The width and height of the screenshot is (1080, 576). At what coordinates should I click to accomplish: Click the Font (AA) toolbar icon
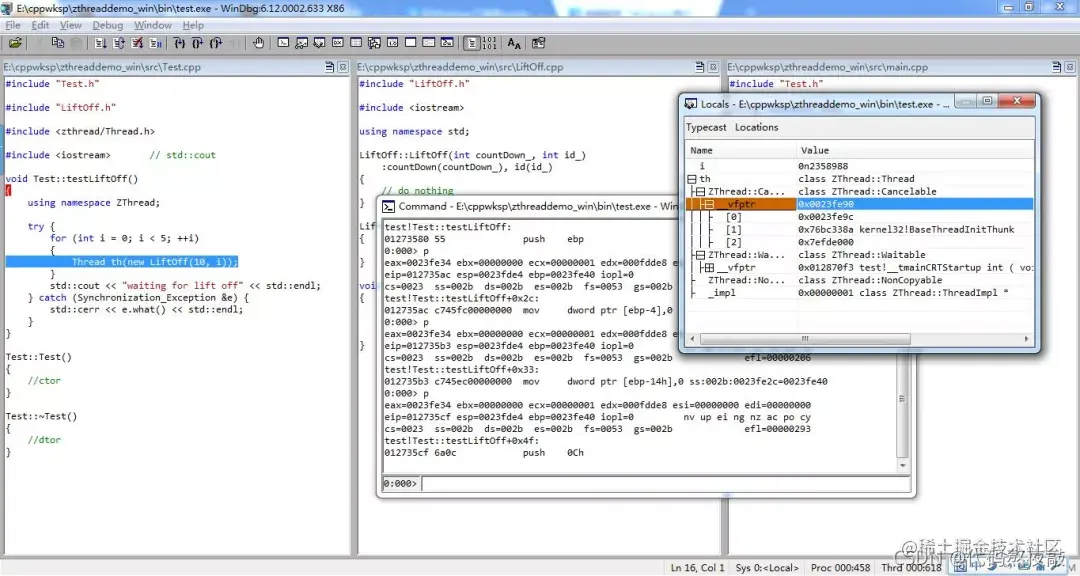click(x=515, y=43)
